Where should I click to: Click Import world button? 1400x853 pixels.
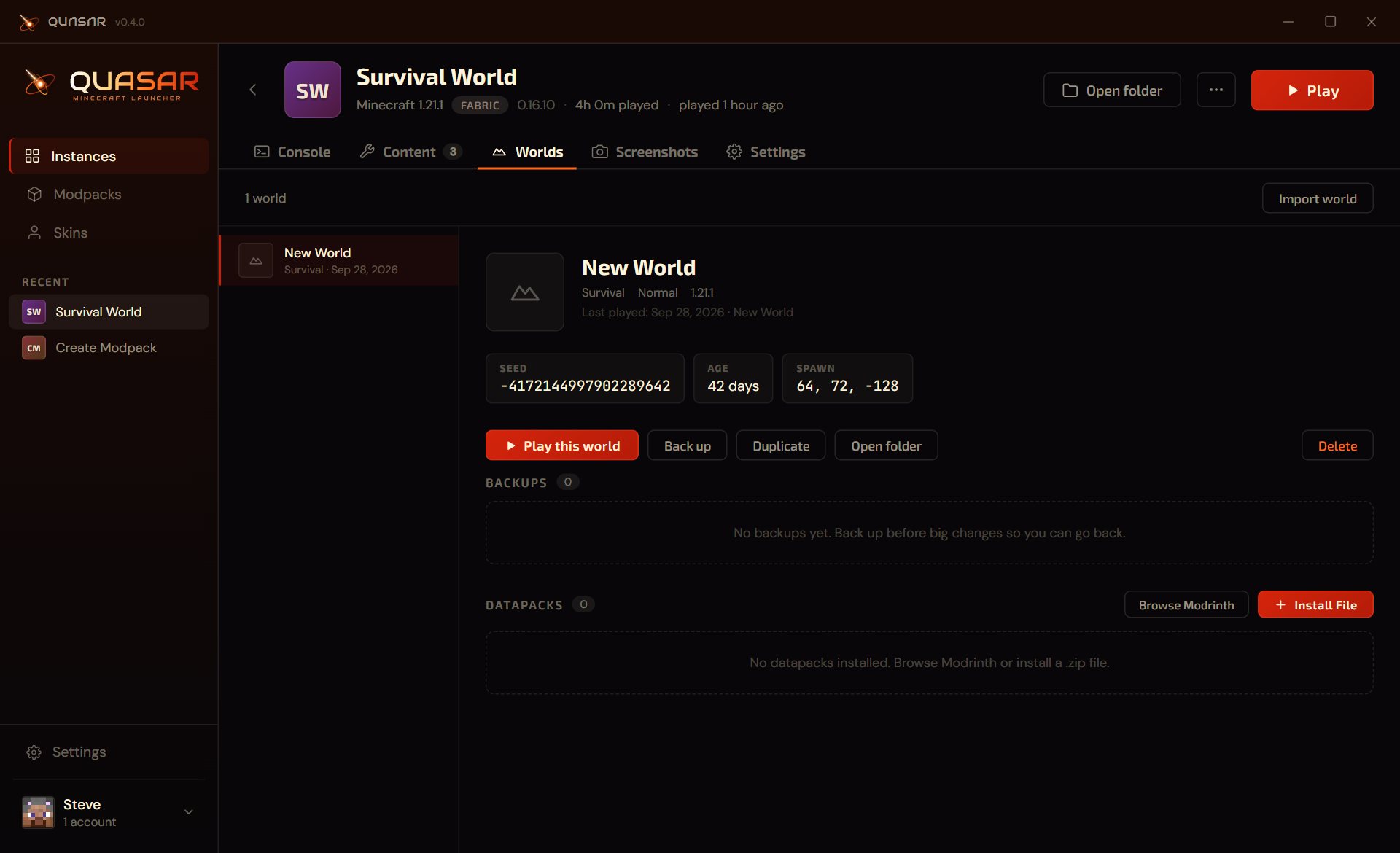click(x=1317, y=198)
